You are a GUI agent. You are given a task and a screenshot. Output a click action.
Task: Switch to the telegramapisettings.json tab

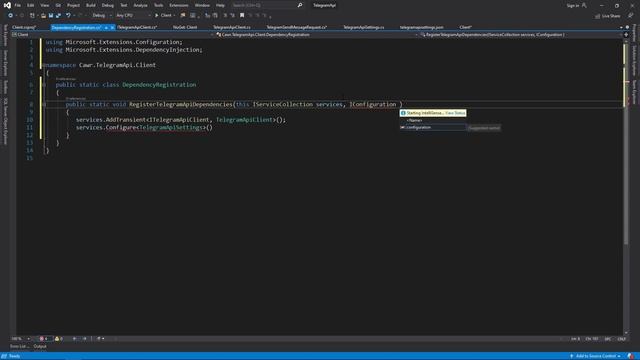tap(422, 27)
